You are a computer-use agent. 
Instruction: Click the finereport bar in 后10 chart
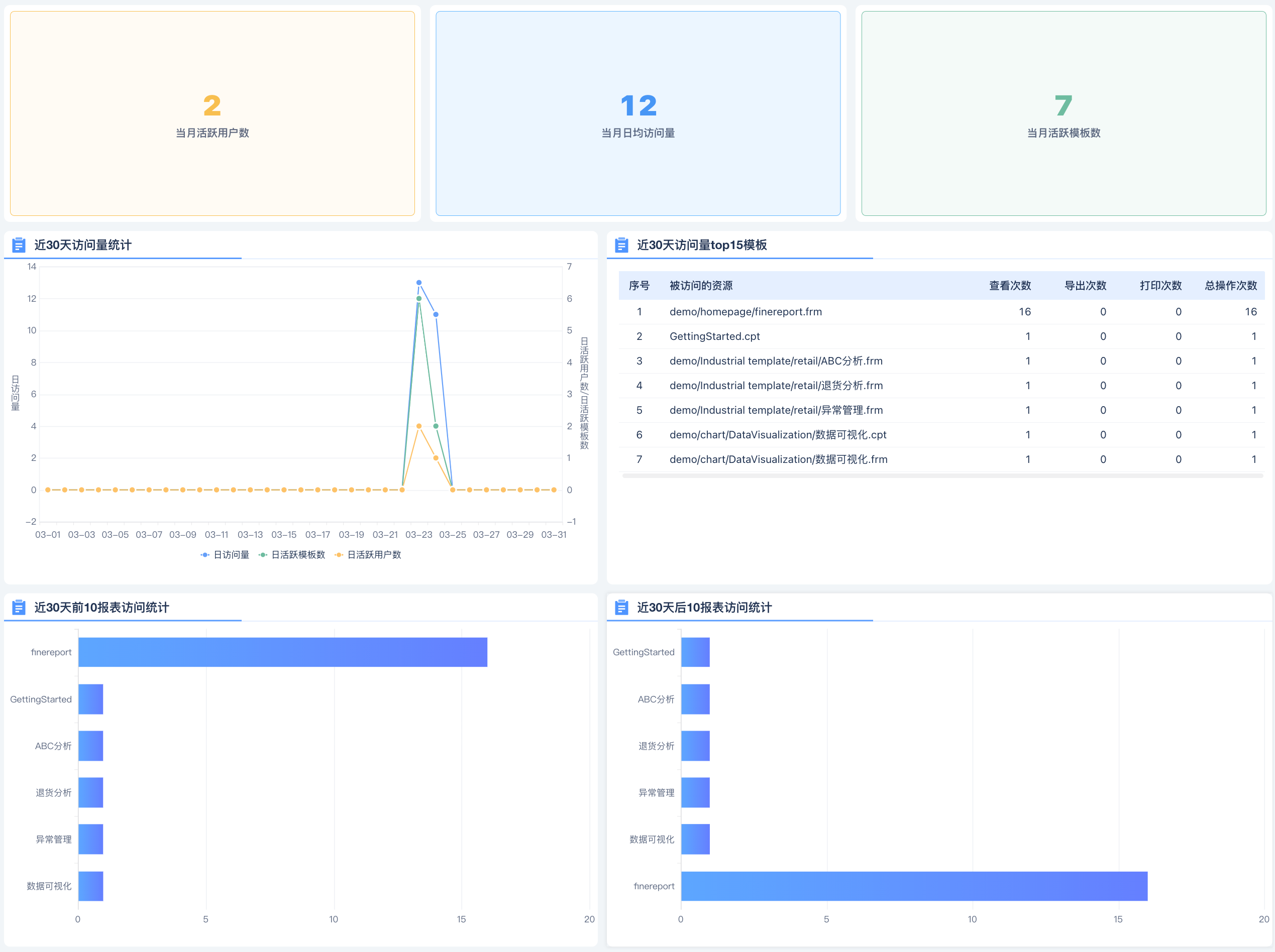(914, 886)
